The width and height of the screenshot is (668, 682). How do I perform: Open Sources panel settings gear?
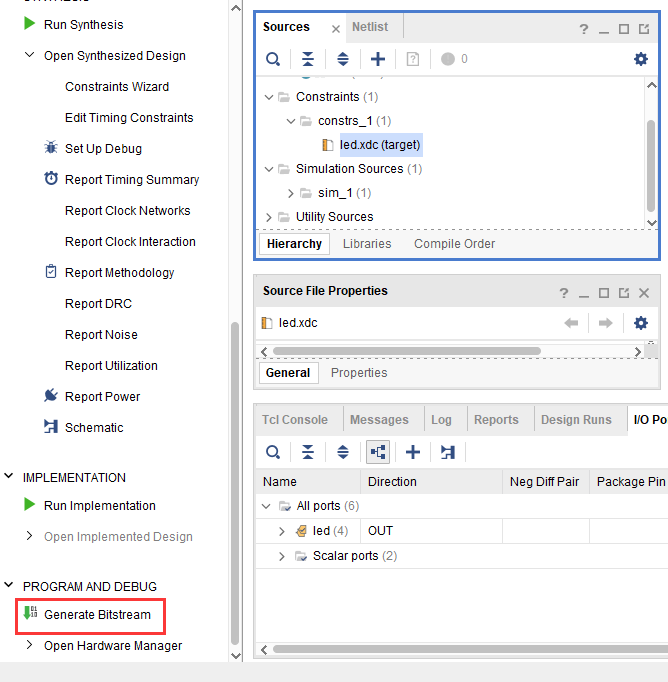coord(641,59)
